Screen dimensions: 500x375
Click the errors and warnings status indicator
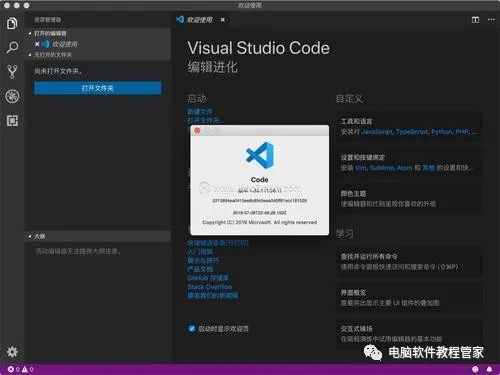point(20,369)
